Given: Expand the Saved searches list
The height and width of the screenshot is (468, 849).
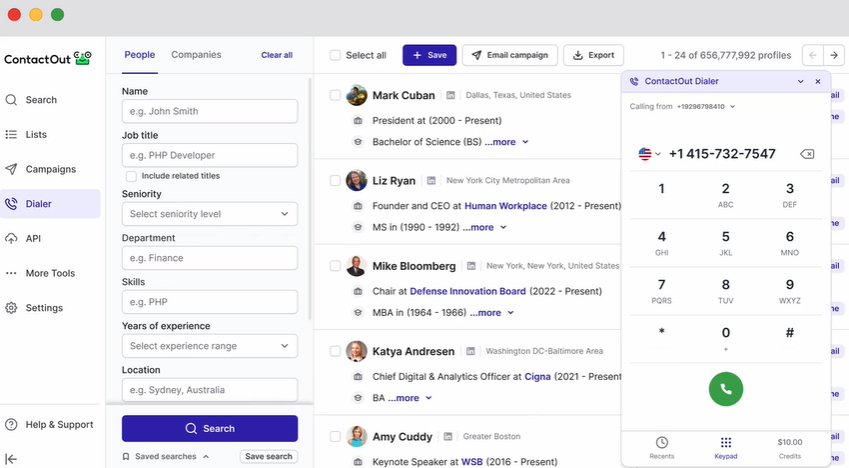Looking at the screenshot, I should (x=166, y=457).
